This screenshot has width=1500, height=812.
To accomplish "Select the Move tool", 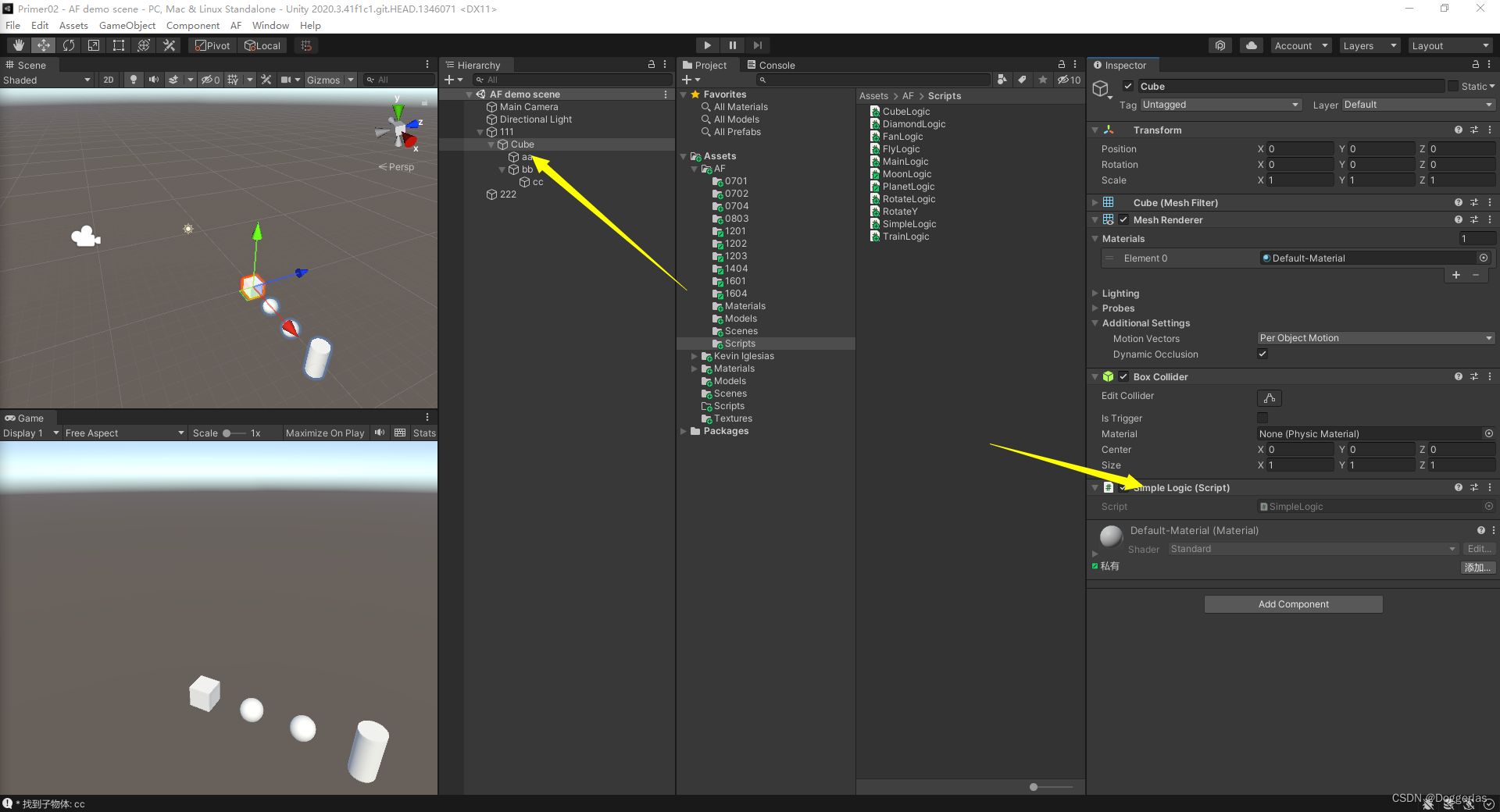I will (44, 45).
